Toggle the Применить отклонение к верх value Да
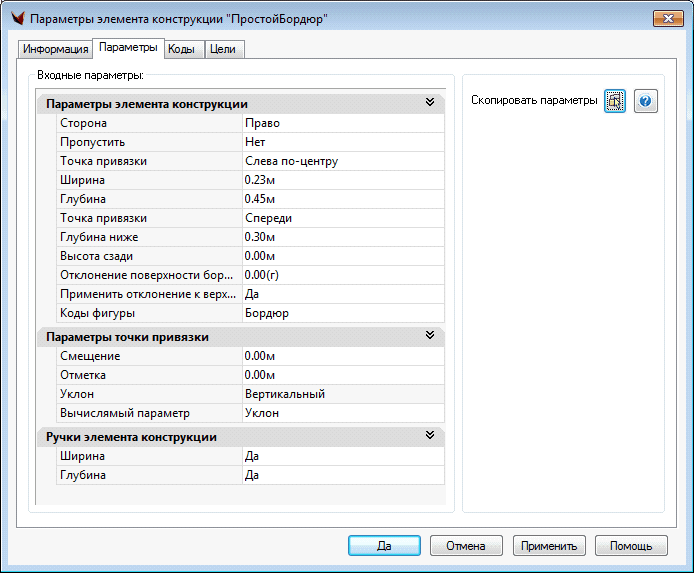Image resolution: width=694 pixels, height=573 pixels. point(342,294)
